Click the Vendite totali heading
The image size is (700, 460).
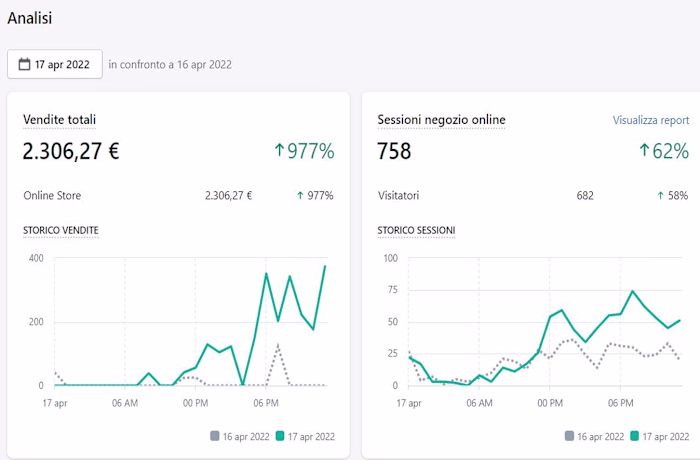click(59, 120)
